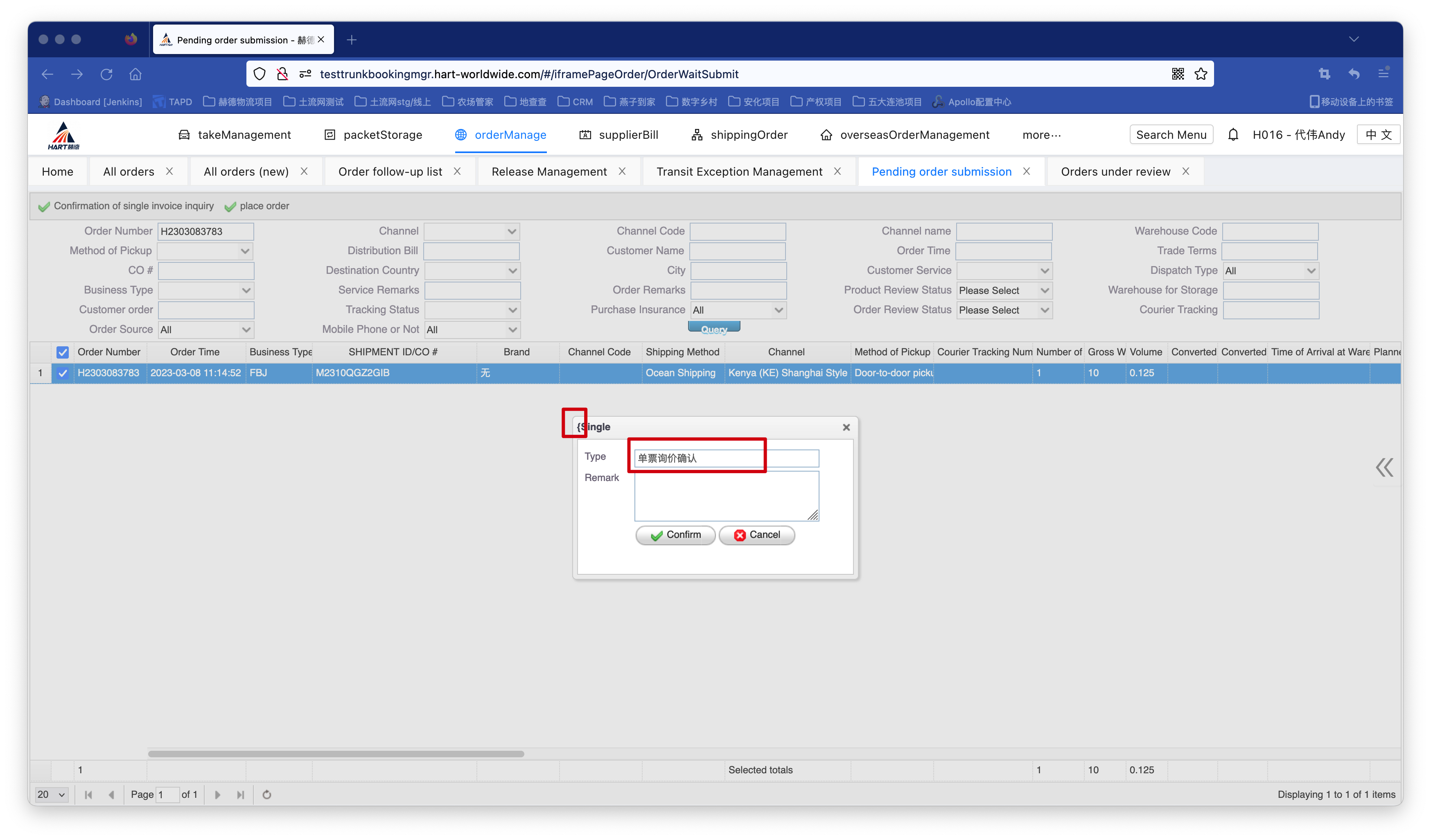Click the browser reload icon
1431x840 pixels.
106,74
